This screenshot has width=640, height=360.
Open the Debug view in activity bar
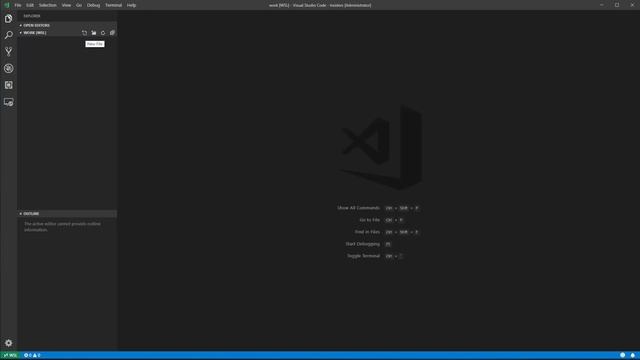9,69
